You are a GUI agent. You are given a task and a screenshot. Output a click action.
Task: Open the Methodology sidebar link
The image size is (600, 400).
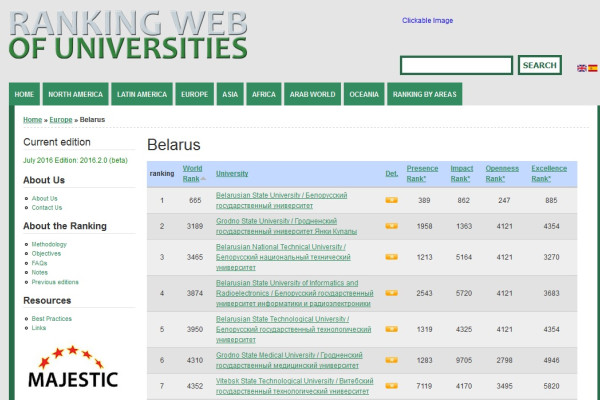(49, 244)
